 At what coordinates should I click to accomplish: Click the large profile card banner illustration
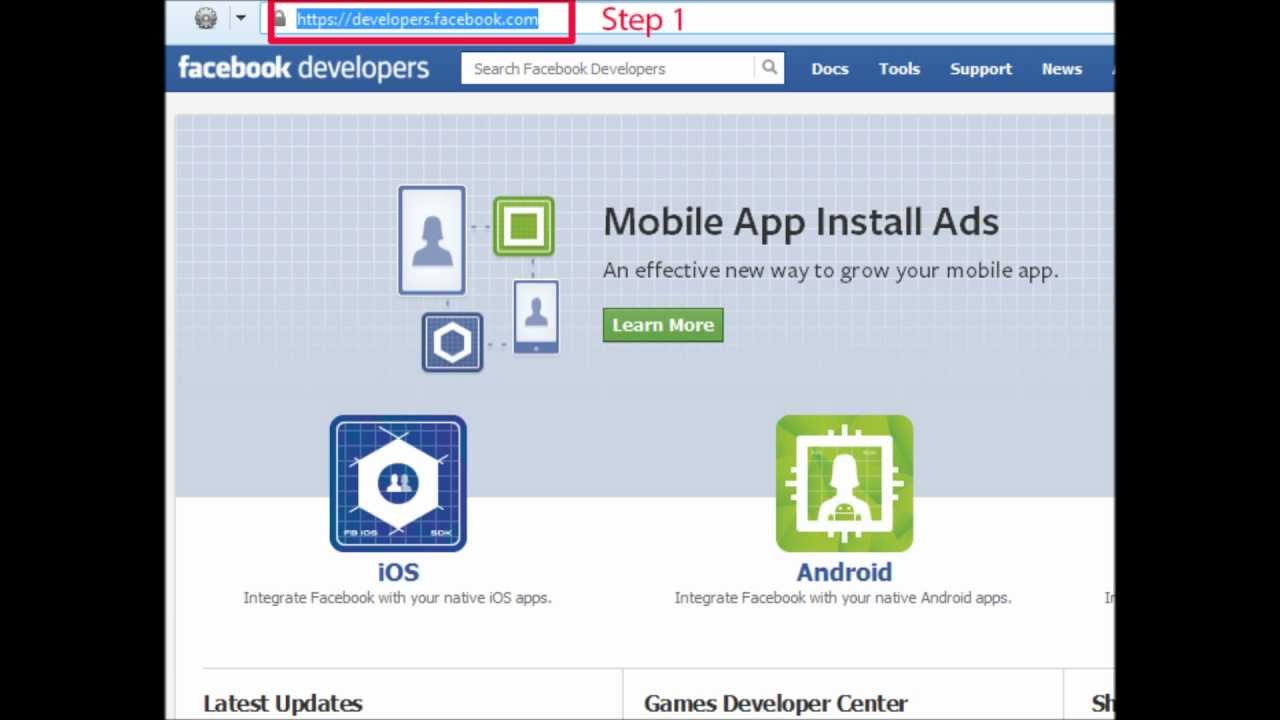[x=432, y=240]
